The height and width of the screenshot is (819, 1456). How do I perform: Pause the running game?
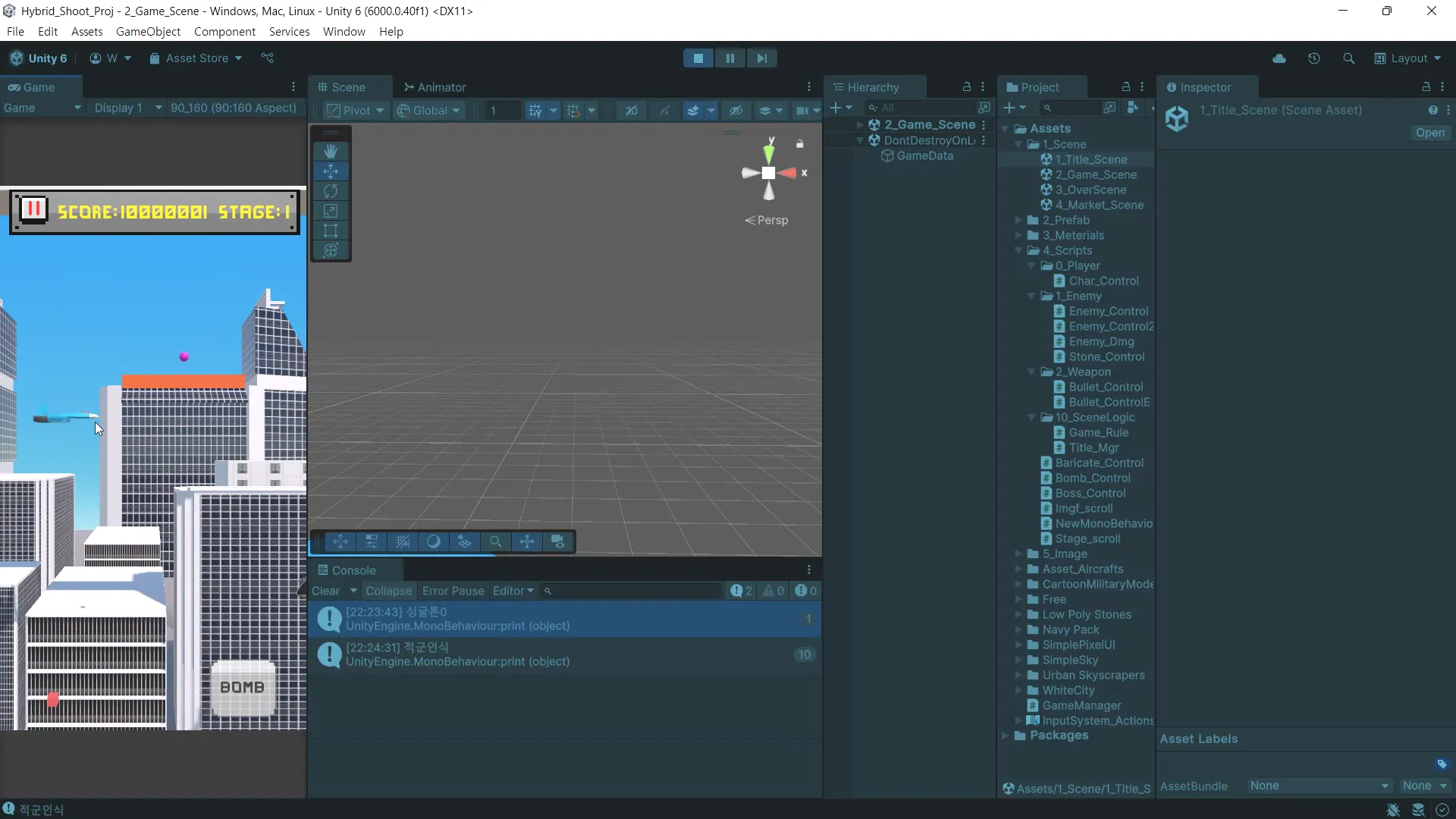(x=730, y=58)
